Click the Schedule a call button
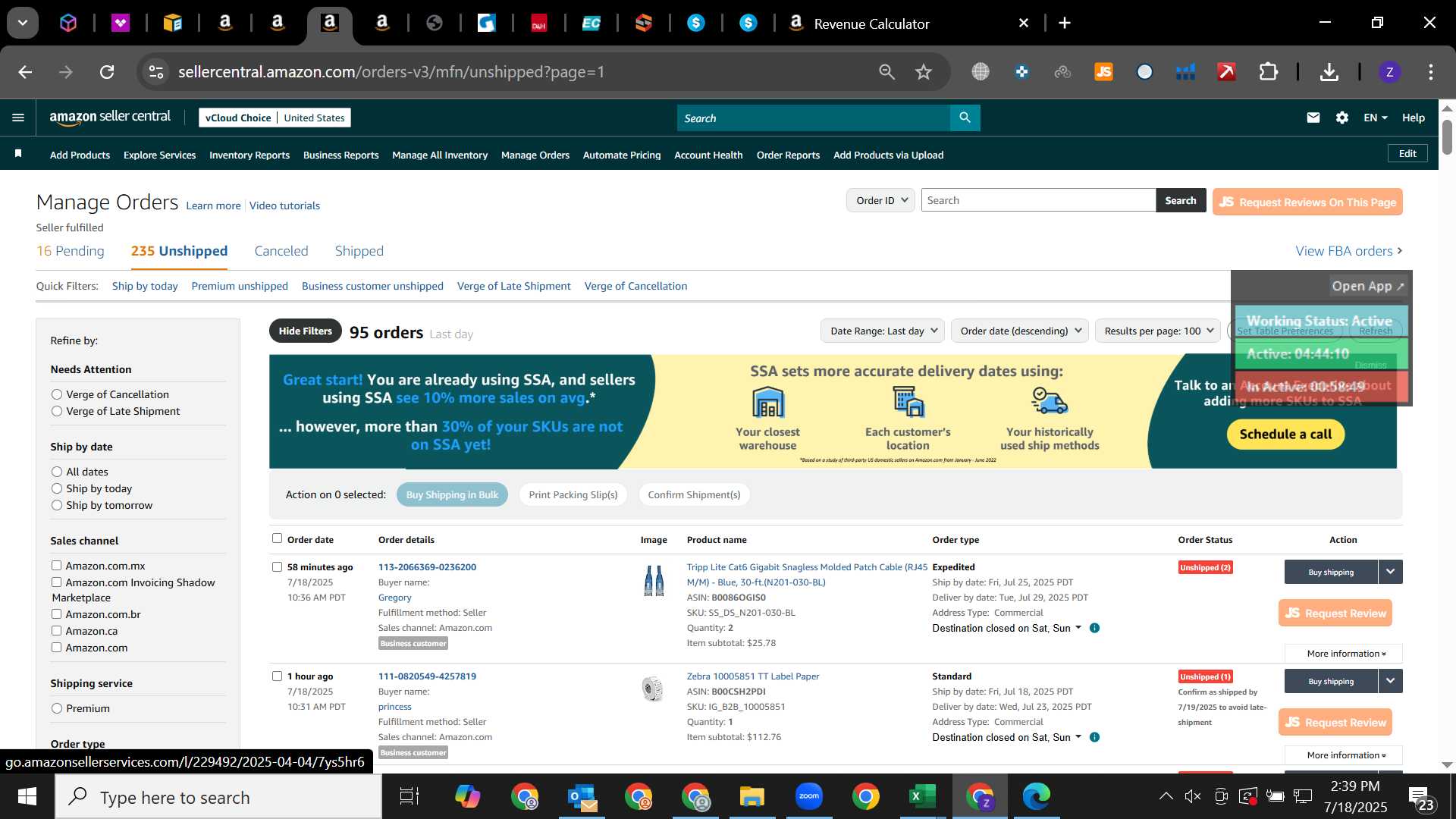This screenshot has height=819, width=1456. [x=1285, y=435]
